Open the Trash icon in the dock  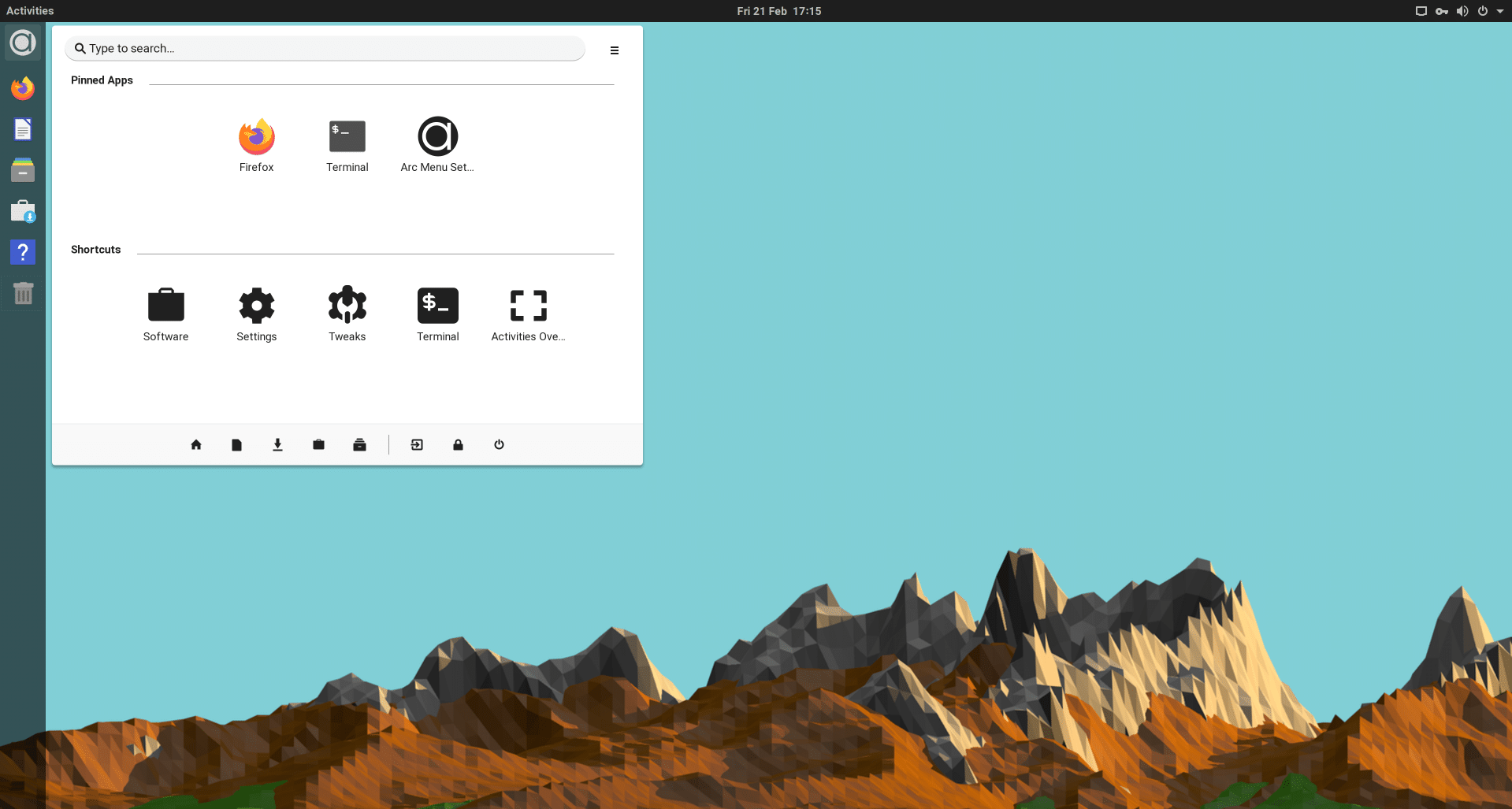tap(23, 293)
